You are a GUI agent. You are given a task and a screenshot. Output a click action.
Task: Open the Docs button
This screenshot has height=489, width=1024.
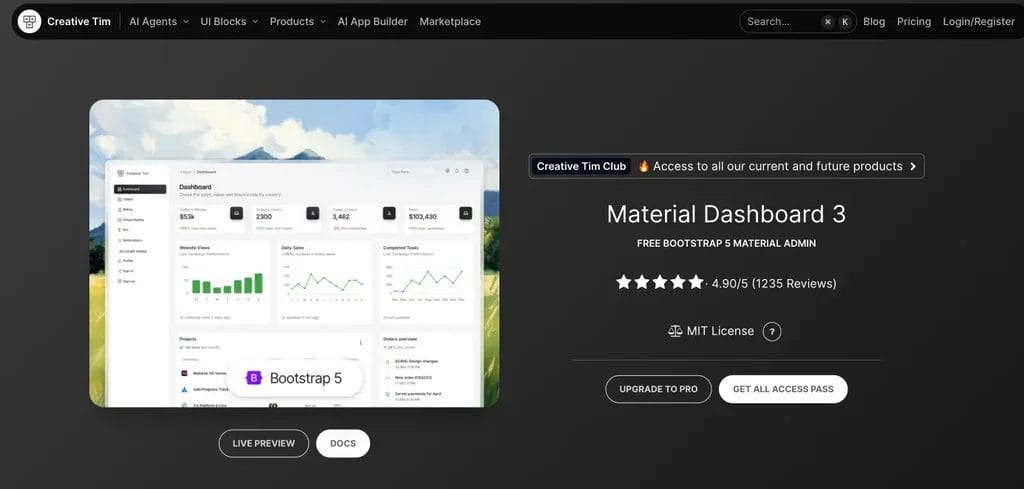tap(343, 443)
